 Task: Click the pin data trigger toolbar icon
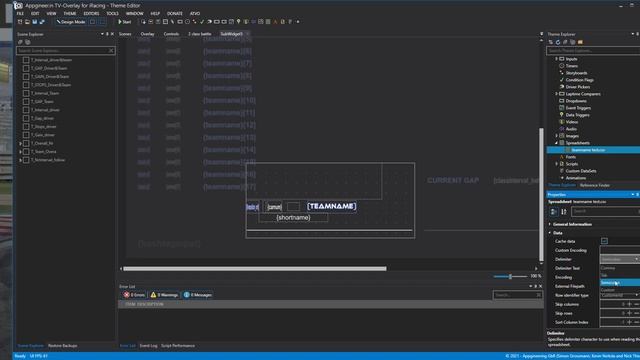click(x=238, y=22)
